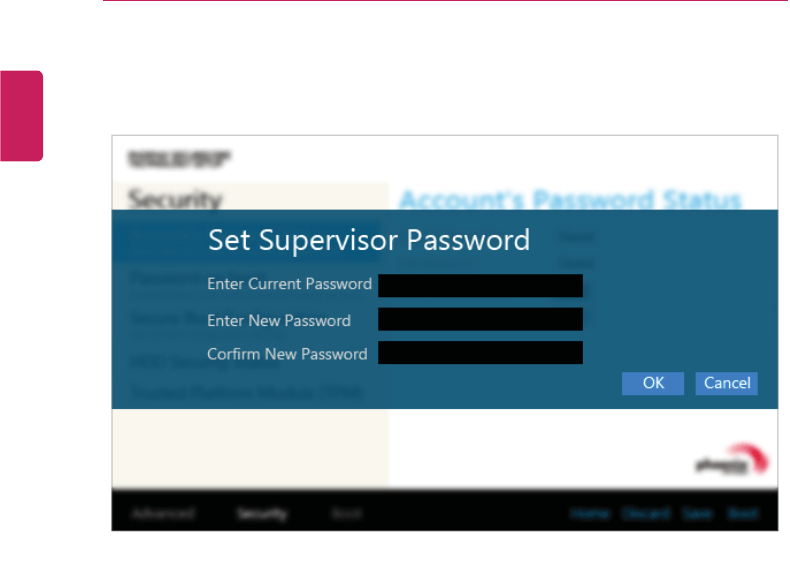Open the Boot tab in bottom bar
The width and height of the screenshot is (790, 567).
pyautogui.click(x=346, y=514)
